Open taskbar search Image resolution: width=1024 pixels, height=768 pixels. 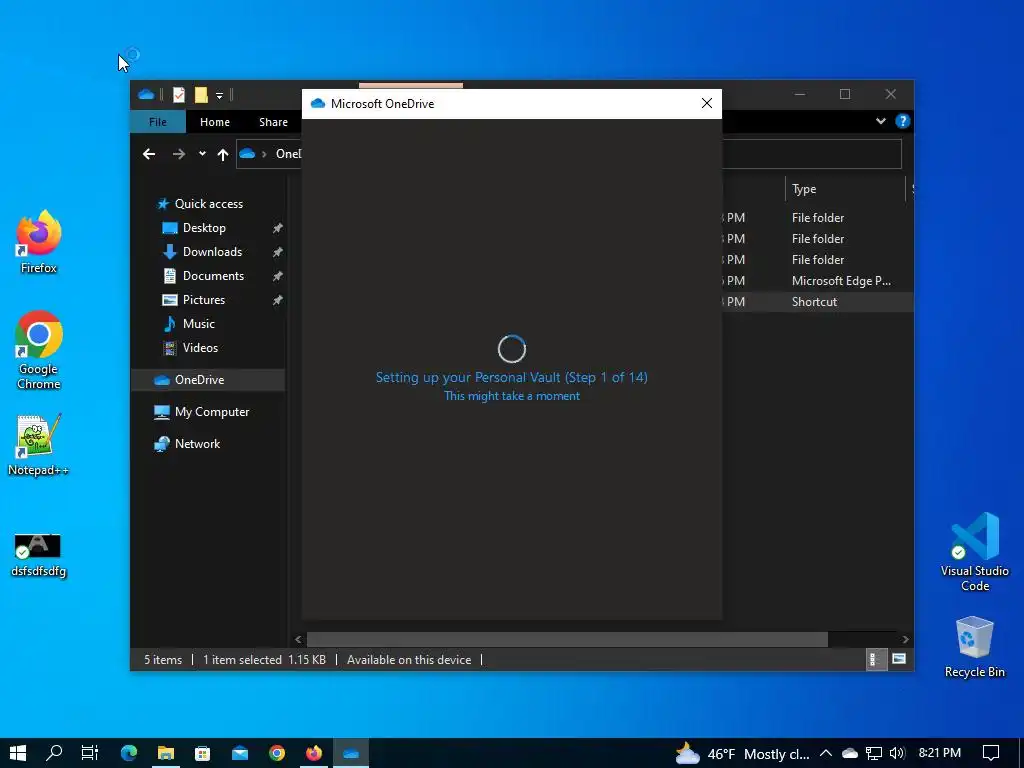[x=54, y=753]
